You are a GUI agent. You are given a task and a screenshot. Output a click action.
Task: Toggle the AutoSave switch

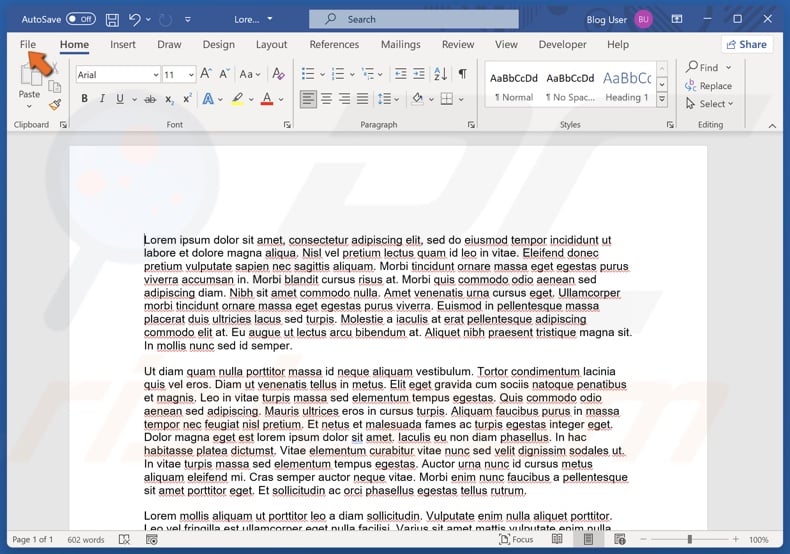click(x=81, y=20)
